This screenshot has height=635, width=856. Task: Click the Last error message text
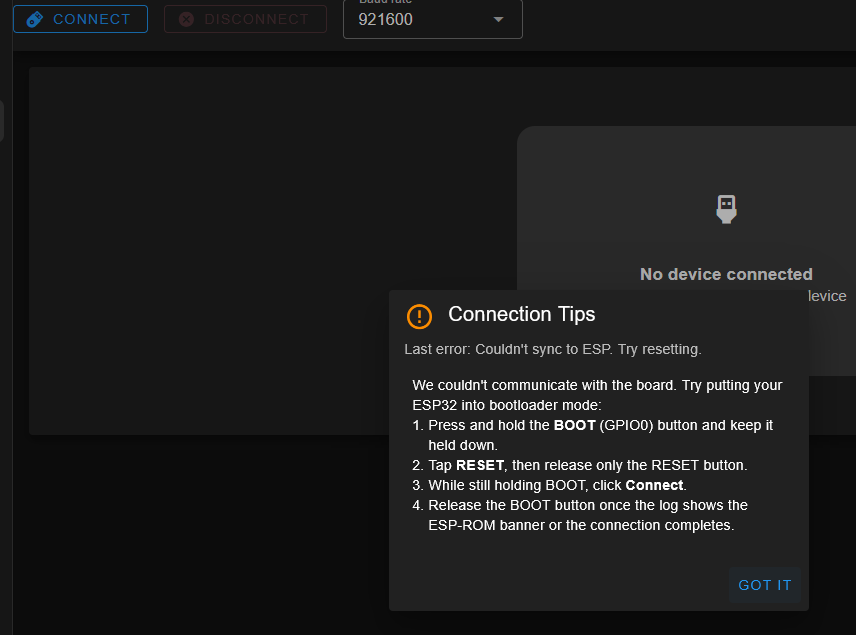552,349
